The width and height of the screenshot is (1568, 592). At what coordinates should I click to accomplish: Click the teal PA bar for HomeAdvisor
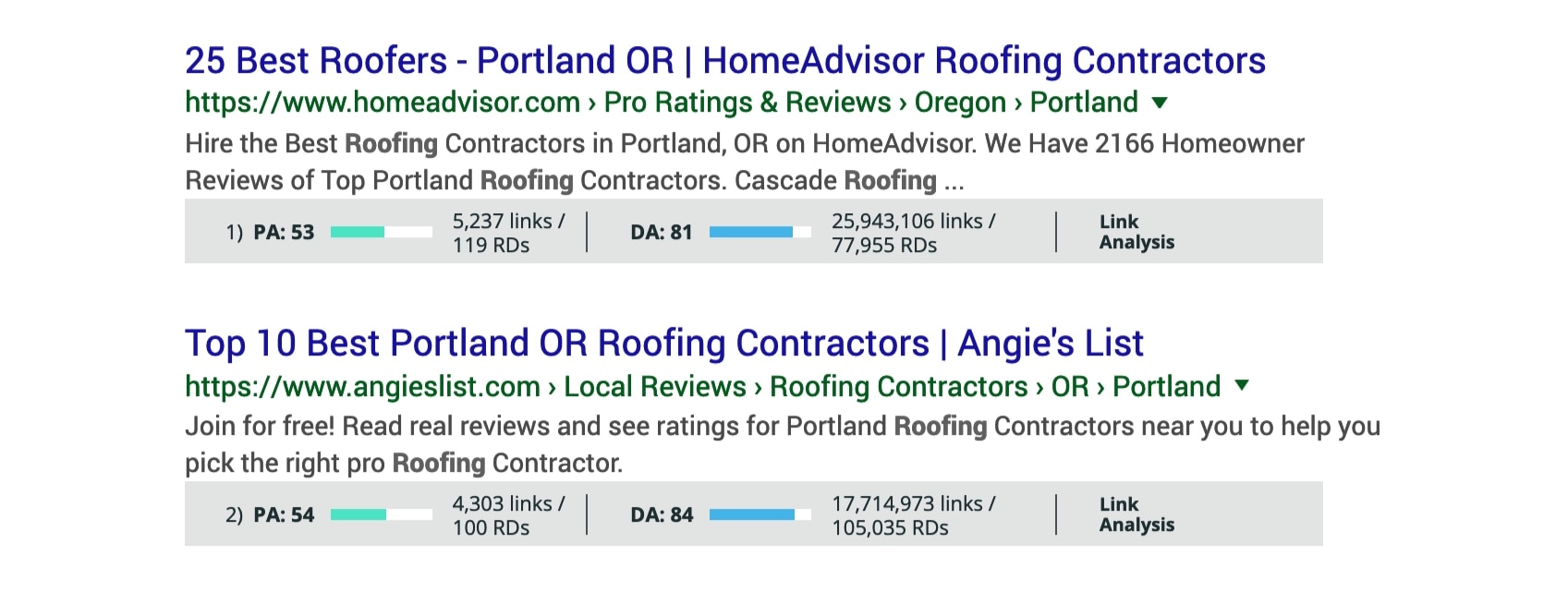pyautogui.click(x=381, y=233)
